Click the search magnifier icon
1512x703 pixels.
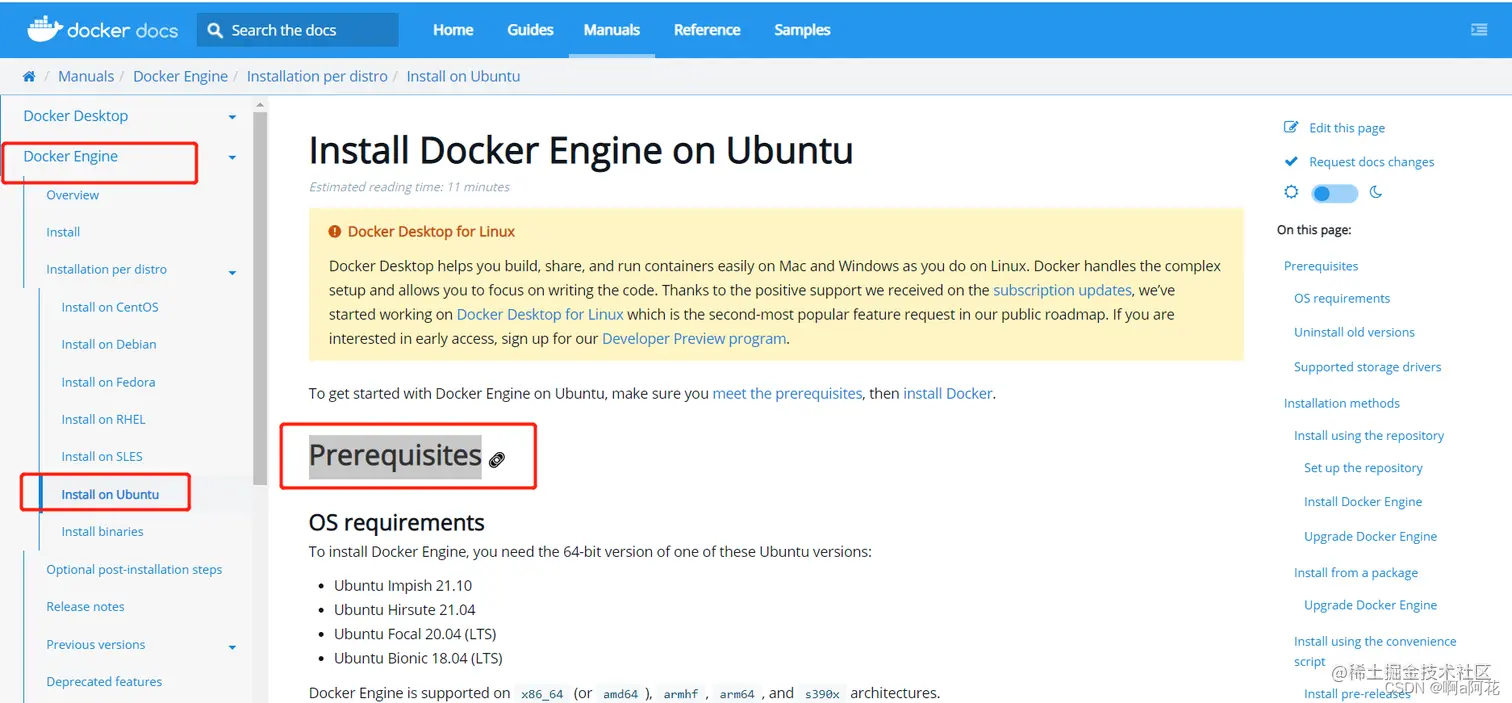click(x=215, y=30)
